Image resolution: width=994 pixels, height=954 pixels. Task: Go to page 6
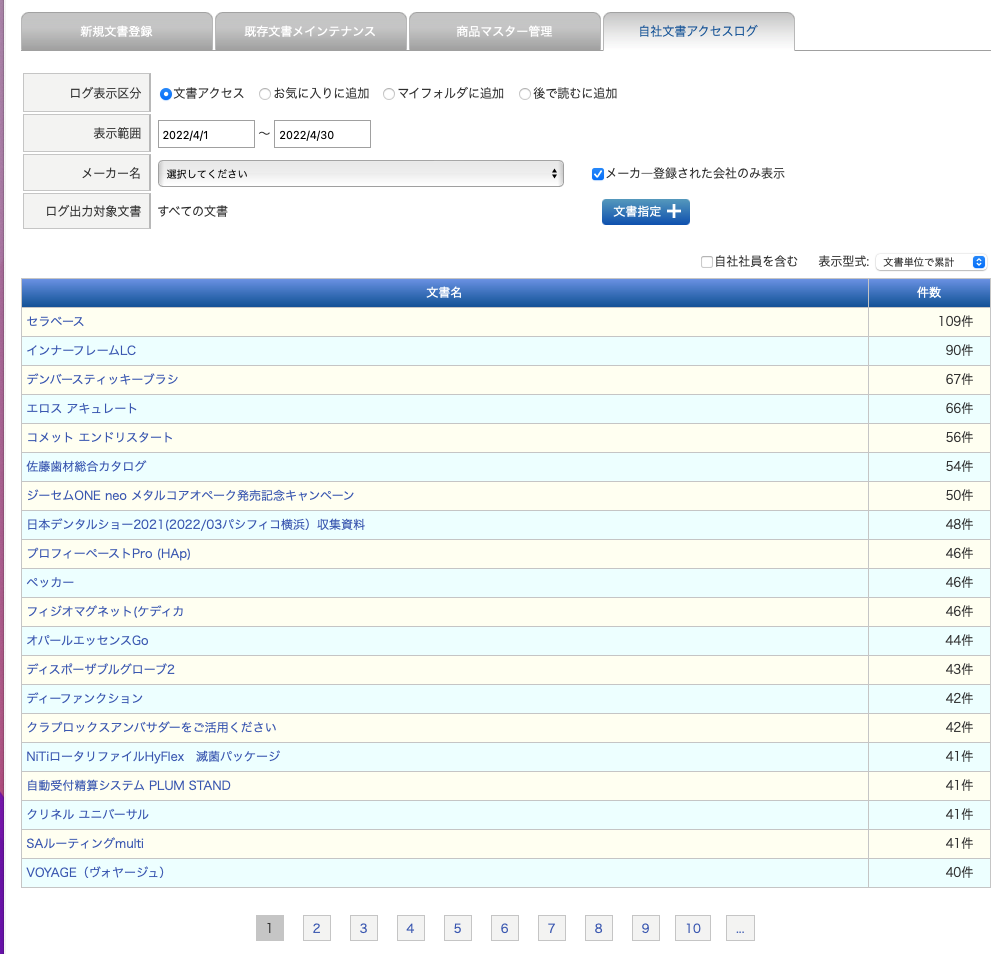click(505, 928)
